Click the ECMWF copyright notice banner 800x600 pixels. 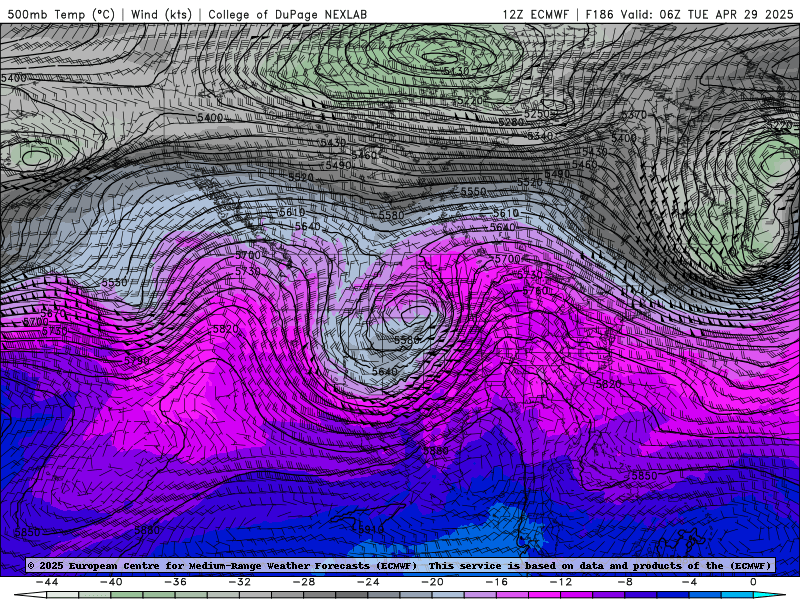tap(399, 565)
